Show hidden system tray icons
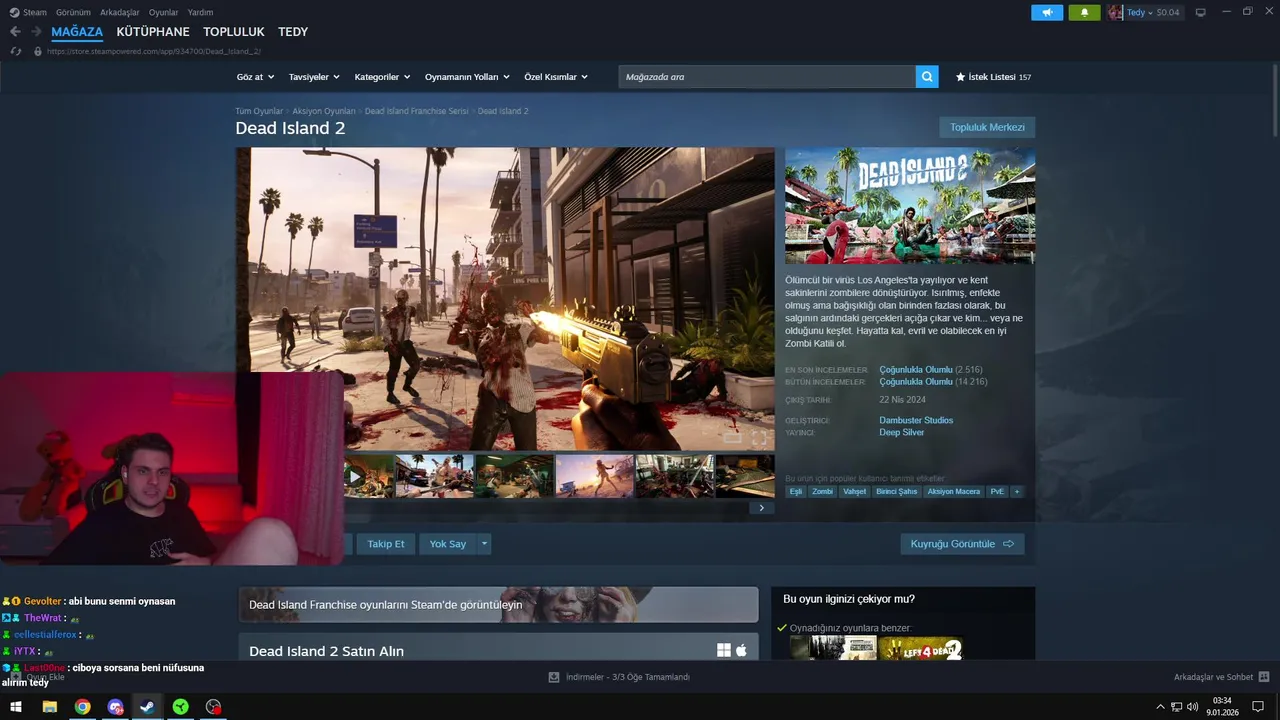 pos(1160,707)
